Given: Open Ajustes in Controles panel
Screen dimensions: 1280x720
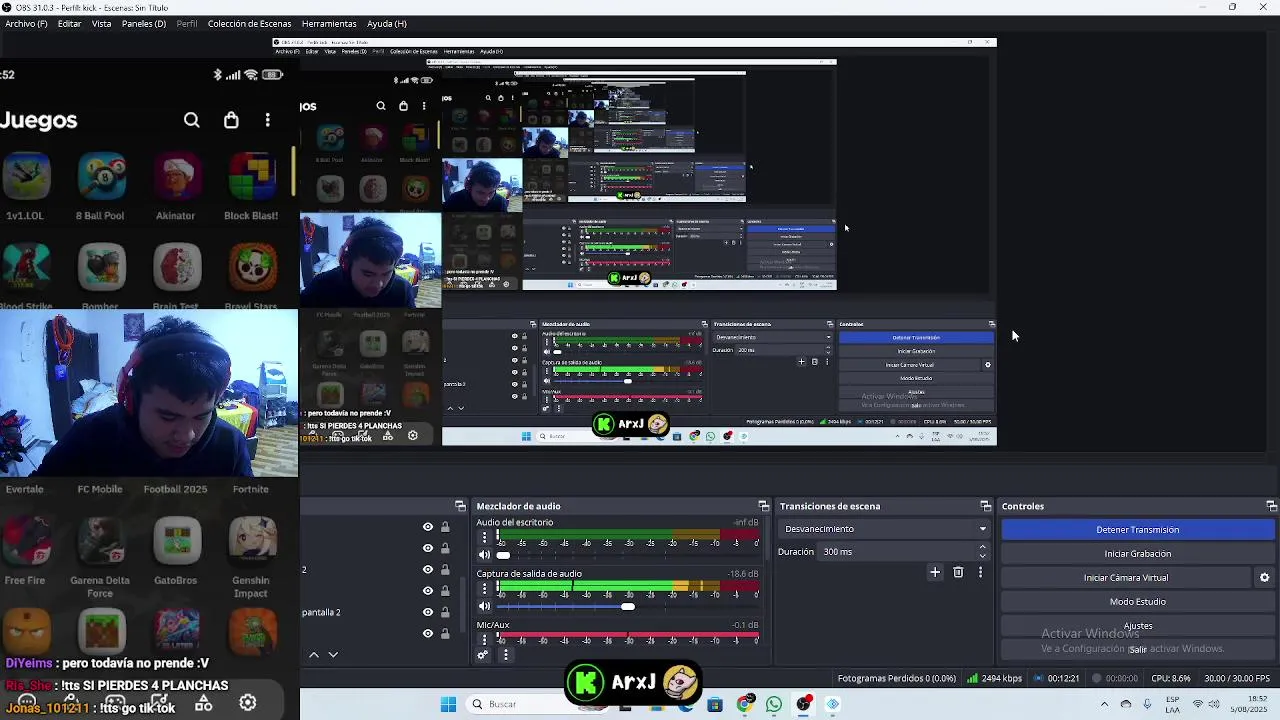Looking at the screenshot, I should click(1138, 626).
